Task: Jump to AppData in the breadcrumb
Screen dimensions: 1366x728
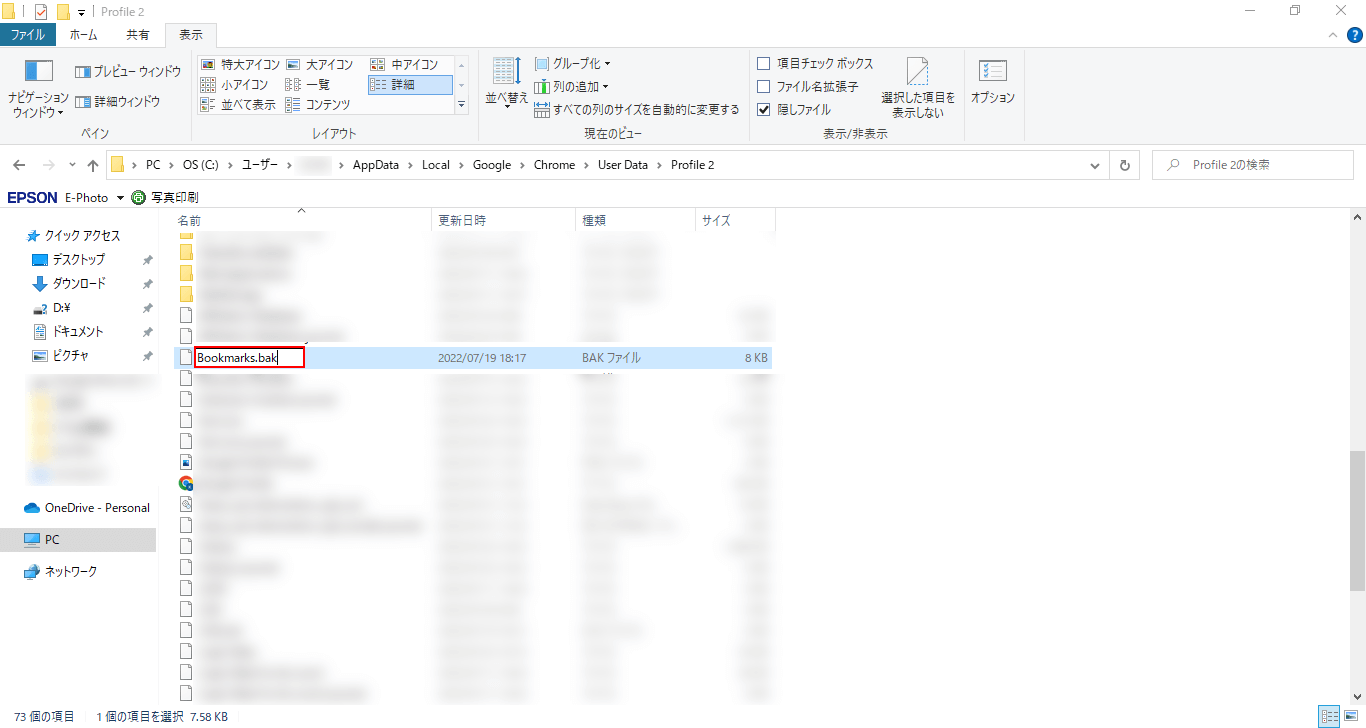Action: 376,165
